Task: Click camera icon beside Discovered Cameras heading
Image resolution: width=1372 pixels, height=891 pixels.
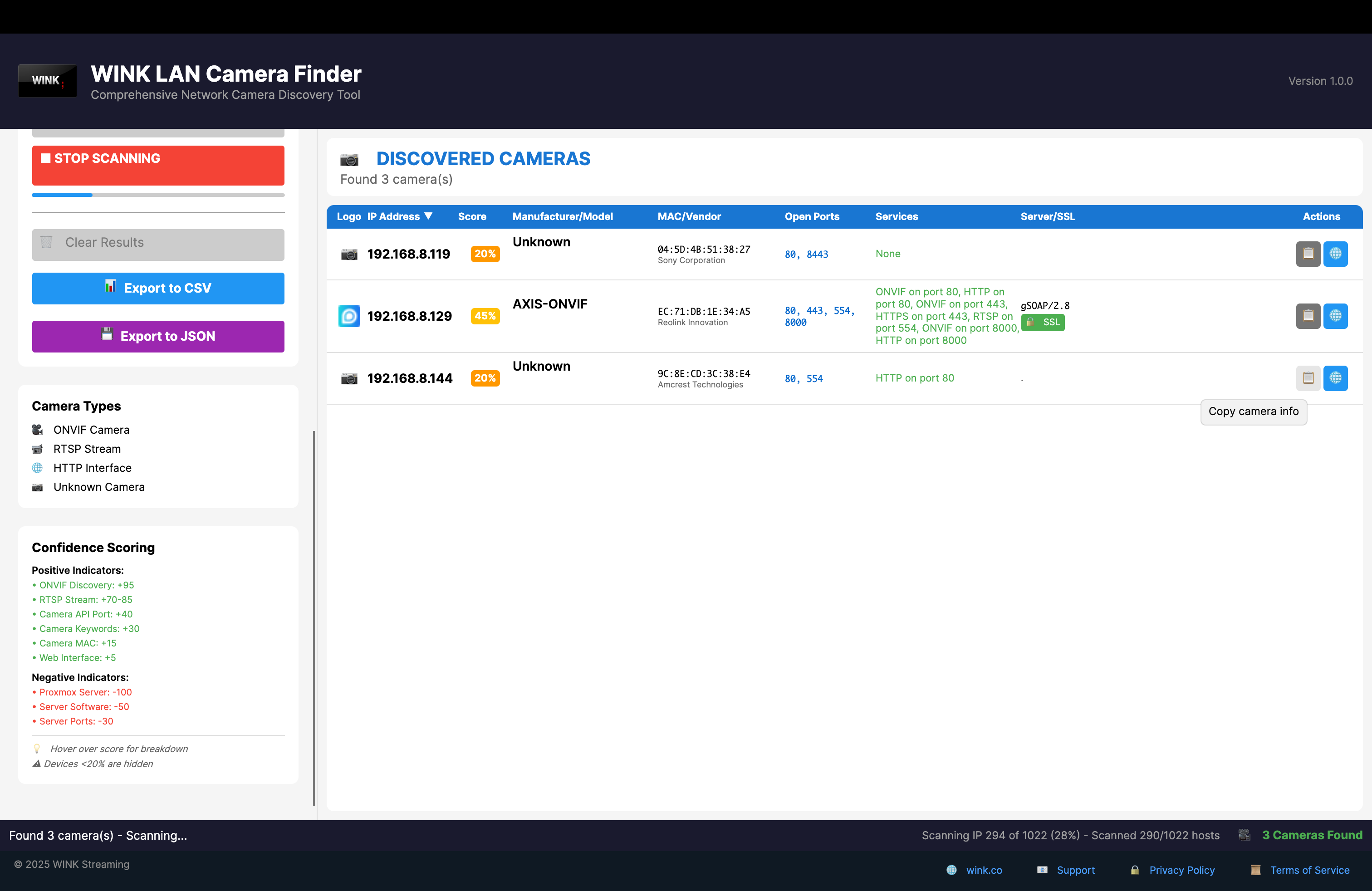Action: click(x=349, y=159)
